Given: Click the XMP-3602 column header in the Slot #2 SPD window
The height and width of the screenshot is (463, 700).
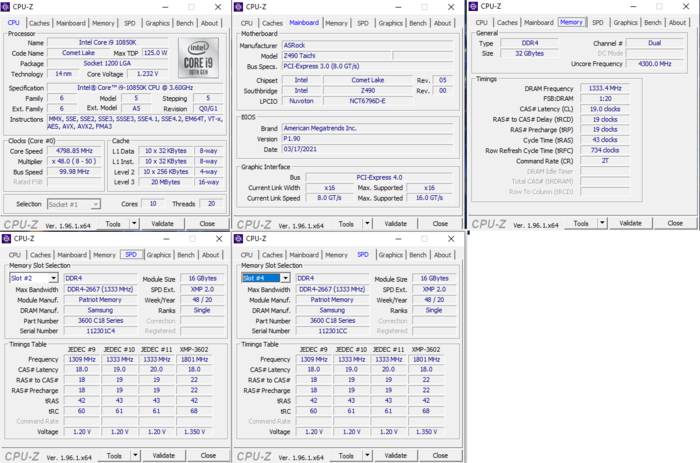Looking at the screenshot, I should [x=194, y=350].
